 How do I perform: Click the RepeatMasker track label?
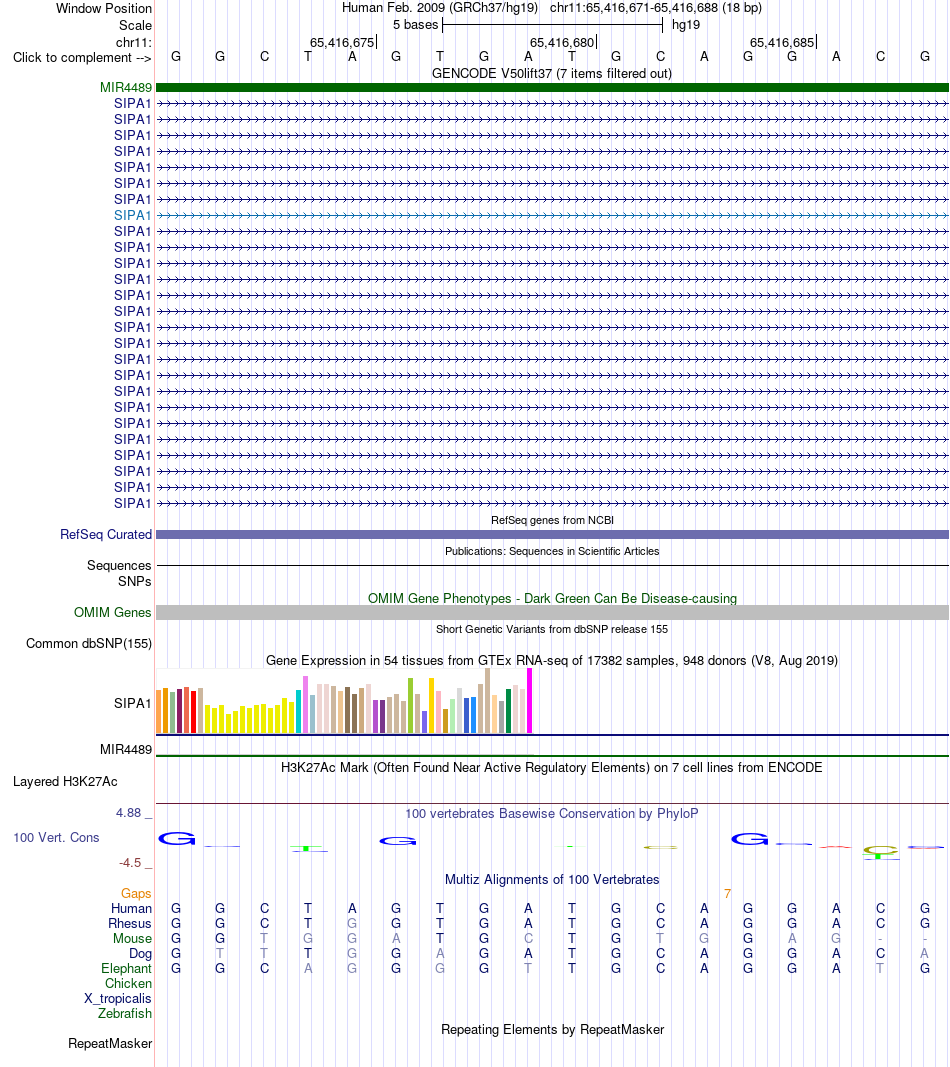[x=110, y=1044]
